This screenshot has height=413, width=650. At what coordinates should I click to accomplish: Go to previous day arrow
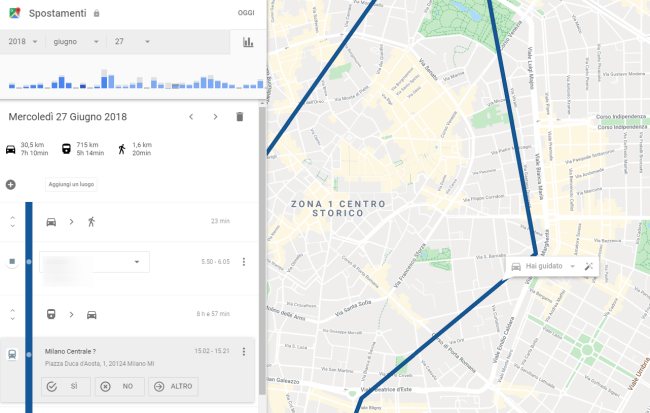tap(191, 117)
